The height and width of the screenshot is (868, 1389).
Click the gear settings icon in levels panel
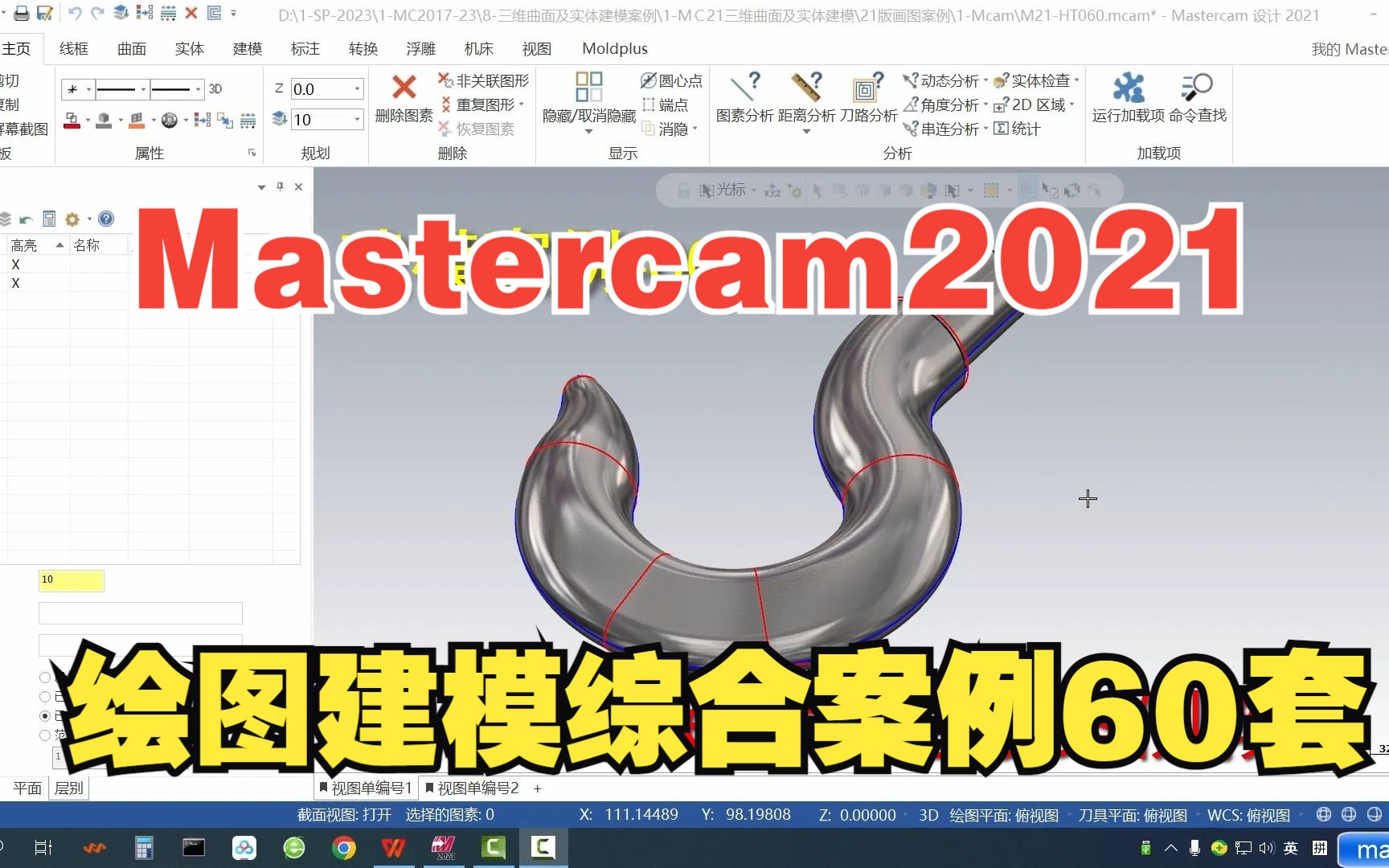point(72,219)
